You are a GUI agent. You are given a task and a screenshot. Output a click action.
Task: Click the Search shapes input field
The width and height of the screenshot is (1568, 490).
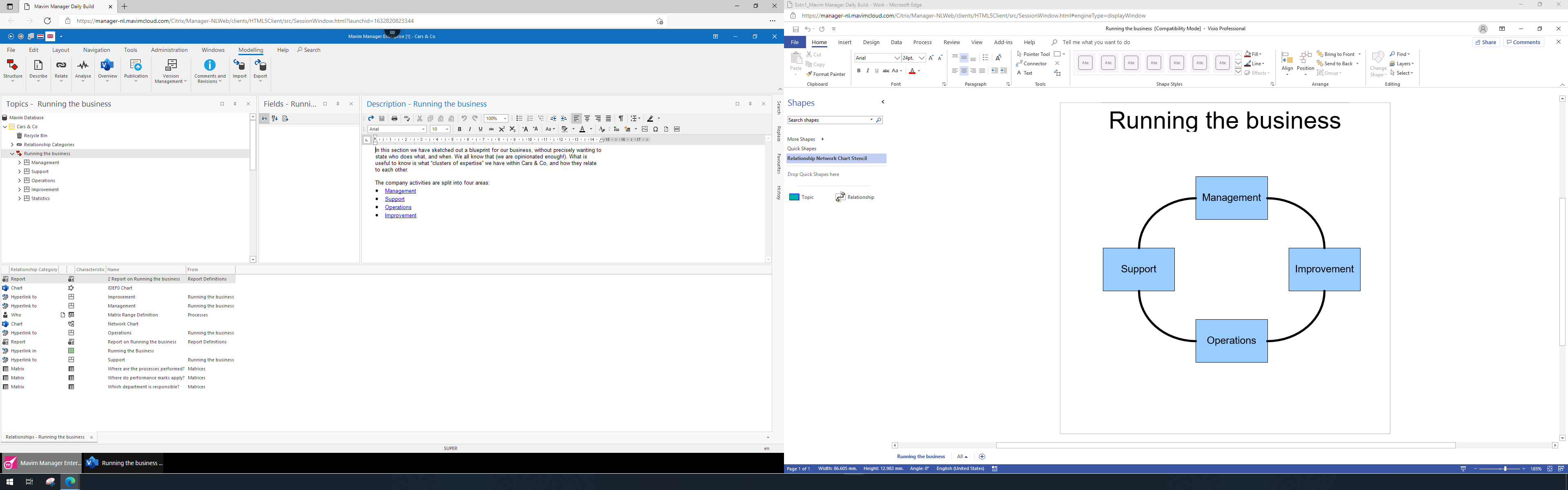pos(829,120)
